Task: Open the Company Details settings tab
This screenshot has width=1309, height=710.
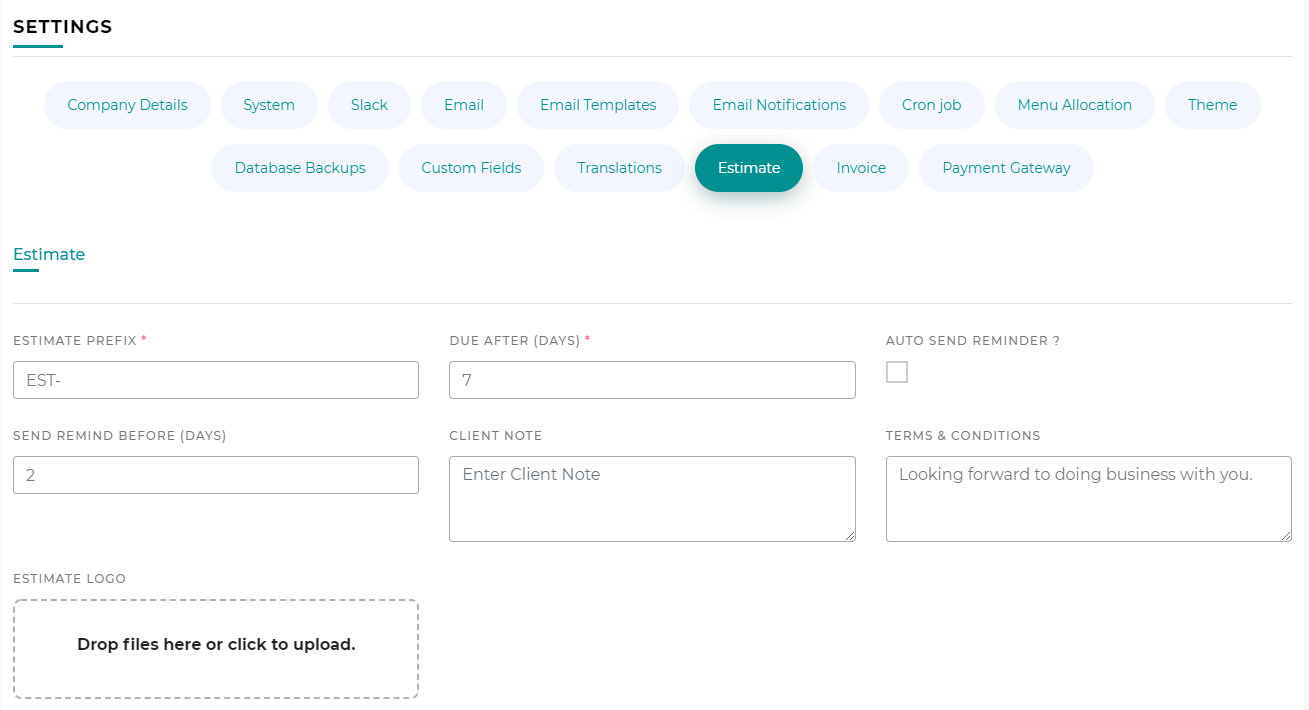Action: click(127, 105)
